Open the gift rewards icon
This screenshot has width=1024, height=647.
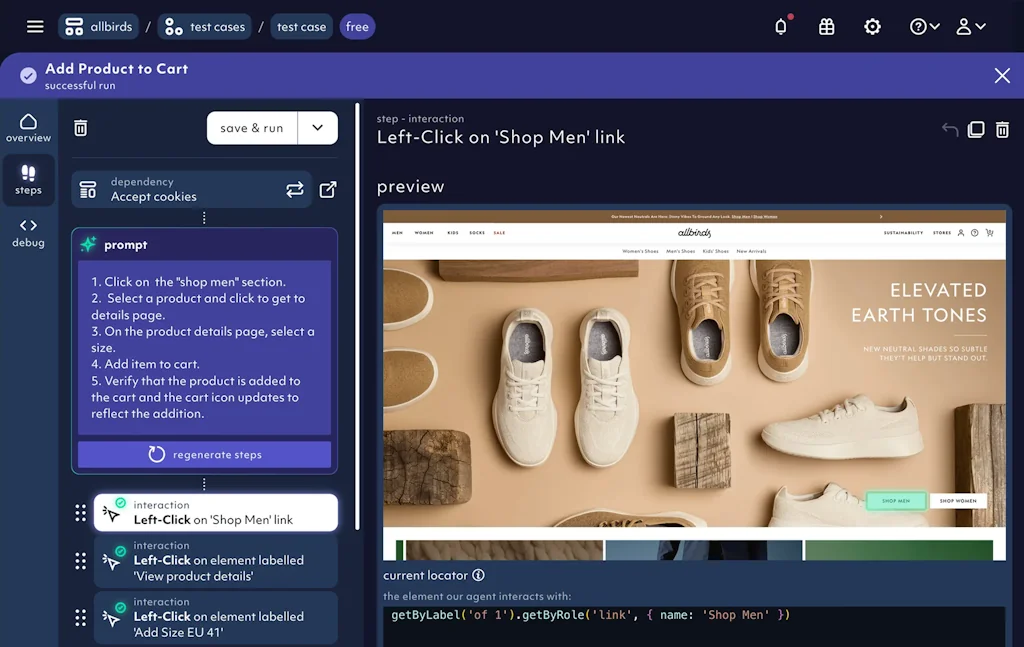point(826,27)
